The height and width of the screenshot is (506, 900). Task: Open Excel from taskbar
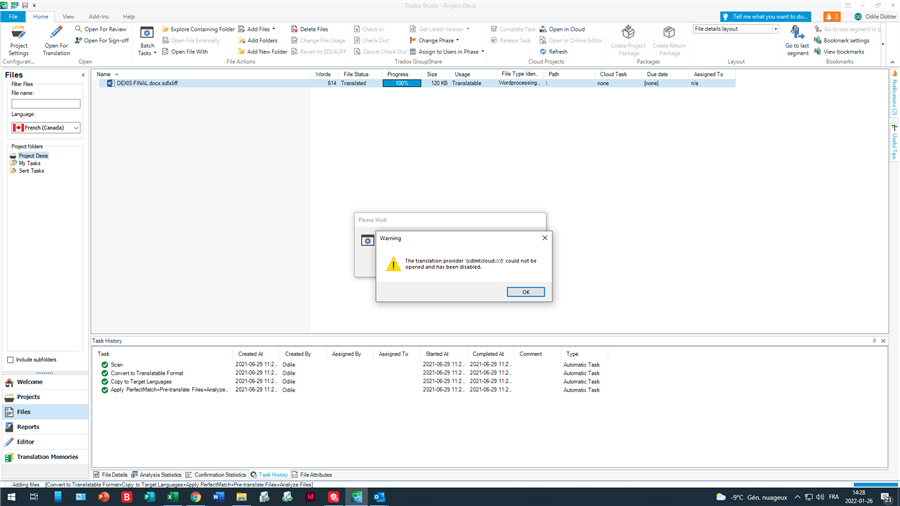(172, 497)
